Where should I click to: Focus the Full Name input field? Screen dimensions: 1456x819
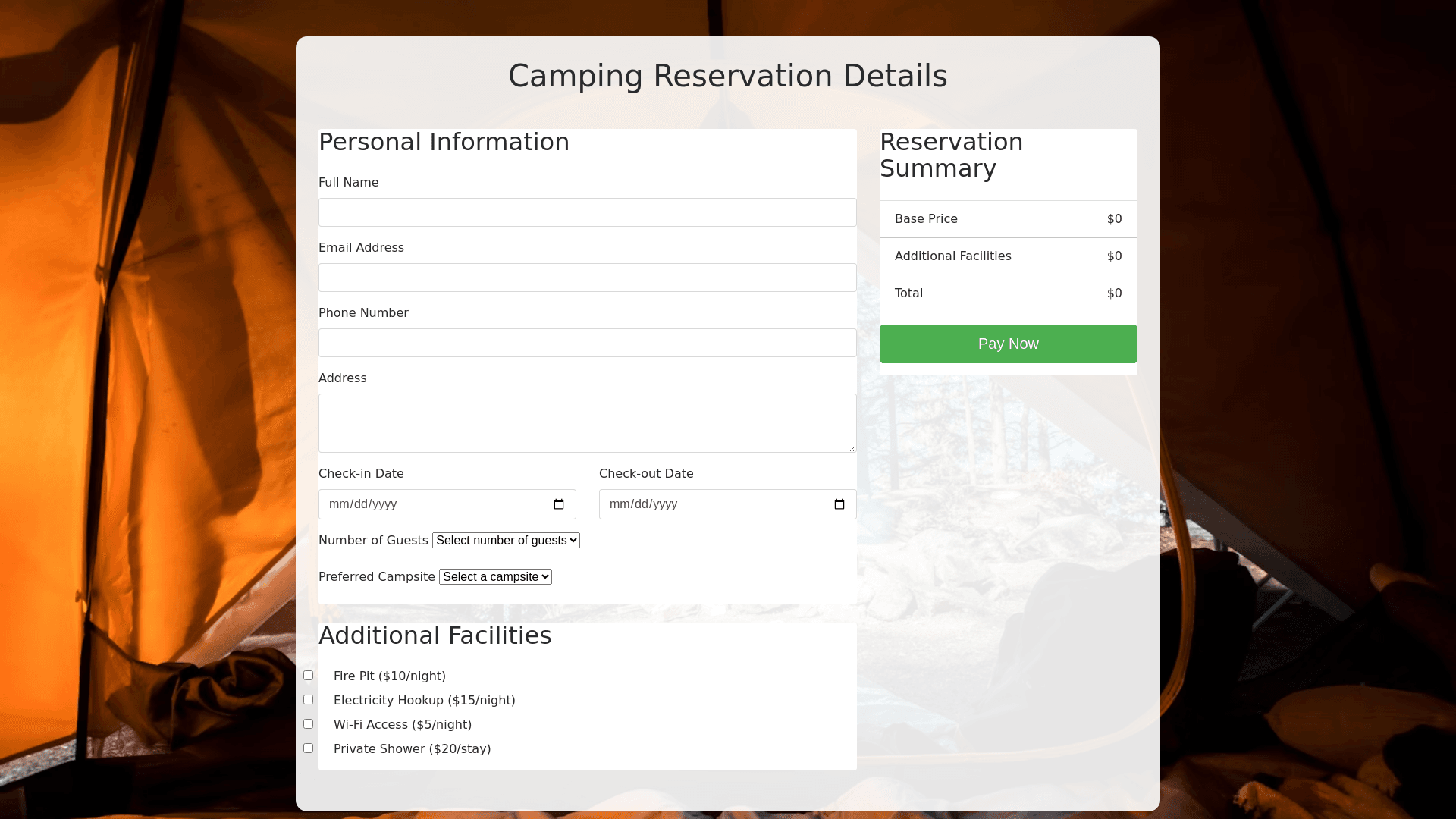[587, 212]
